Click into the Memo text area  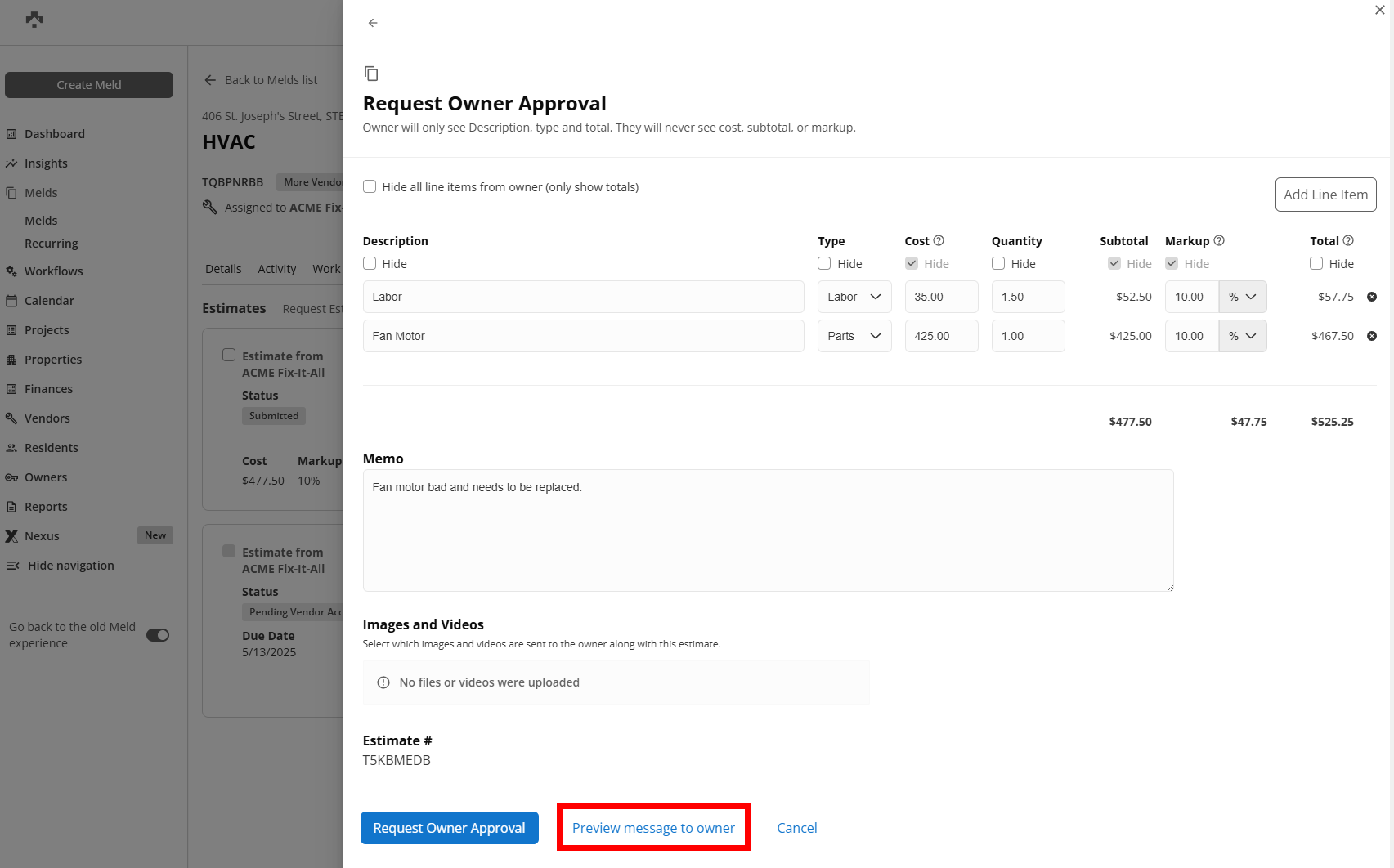[768, 530]
